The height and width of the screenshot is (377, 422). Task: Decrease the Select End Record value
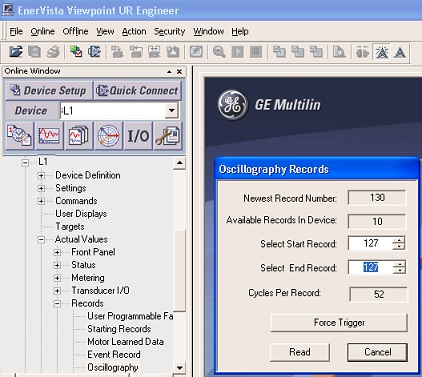(x=399, y=271)
